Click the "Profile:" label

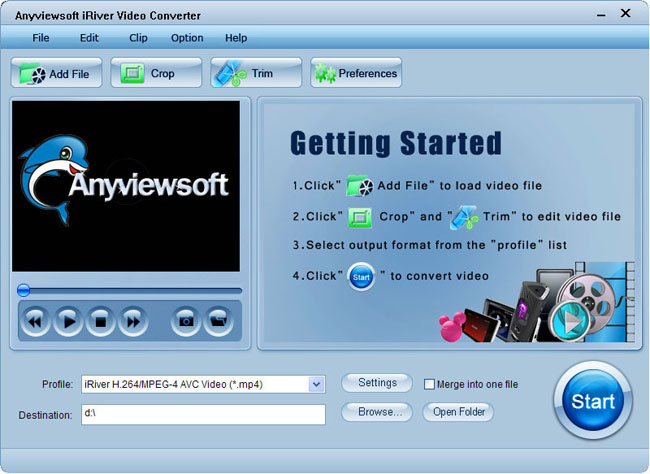(58, 384)
